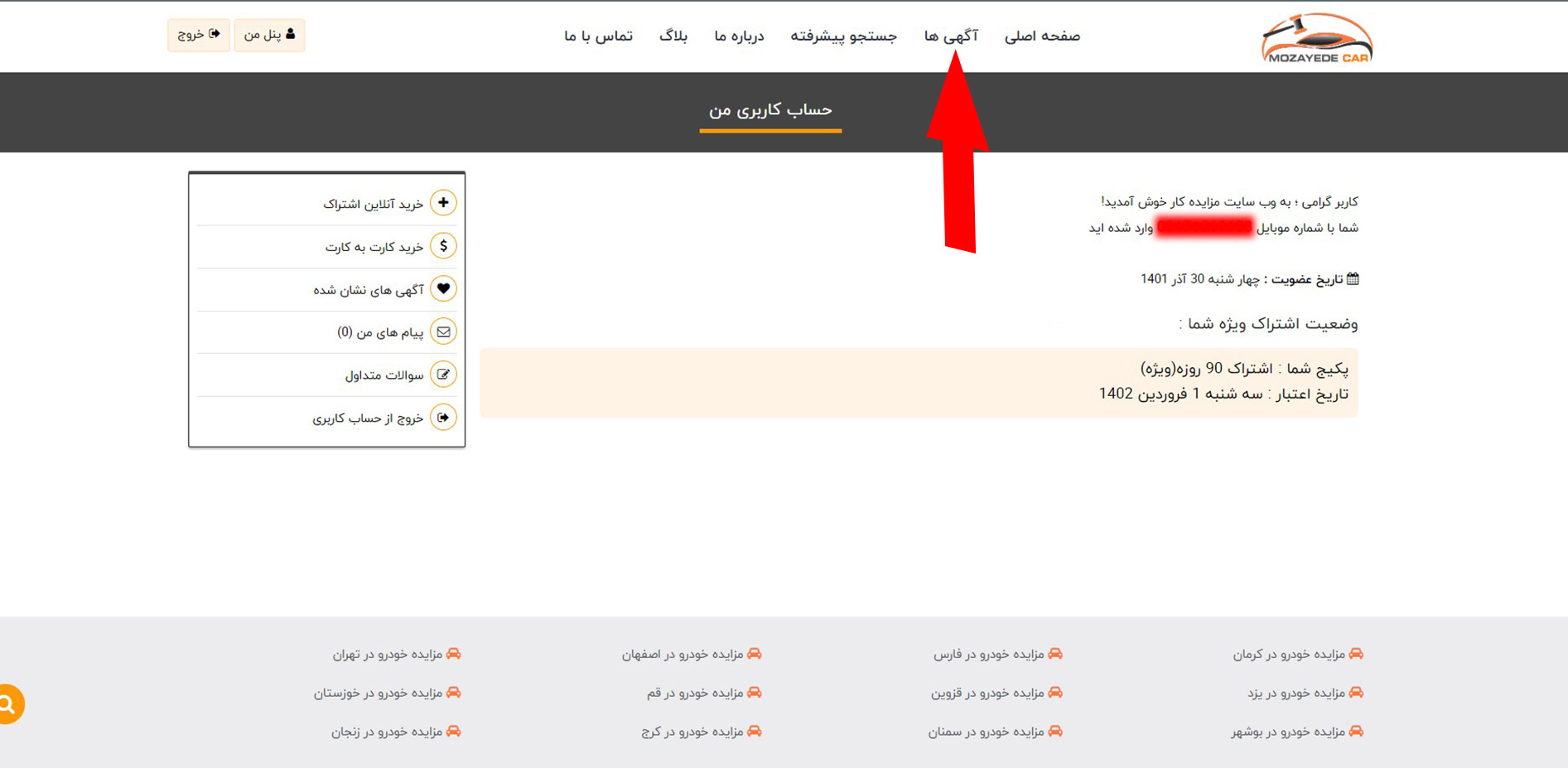The height and width of the screenshot is (769, 1568).
Task: Log out using the sidebar exit icon
Action: (445, 418)
